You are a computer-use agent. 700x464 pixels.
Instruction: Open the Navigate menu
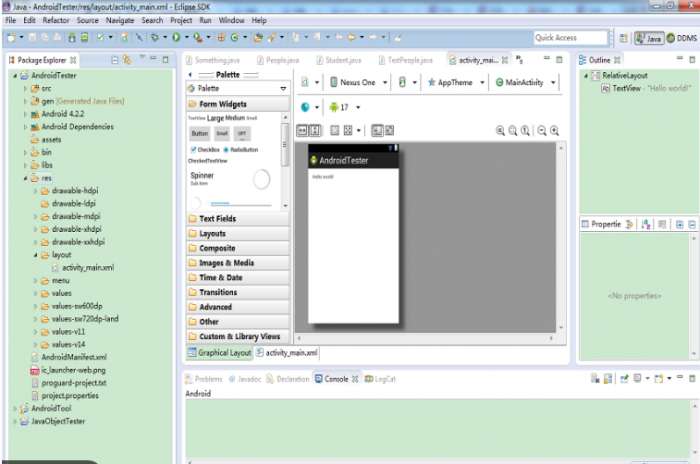120,20
